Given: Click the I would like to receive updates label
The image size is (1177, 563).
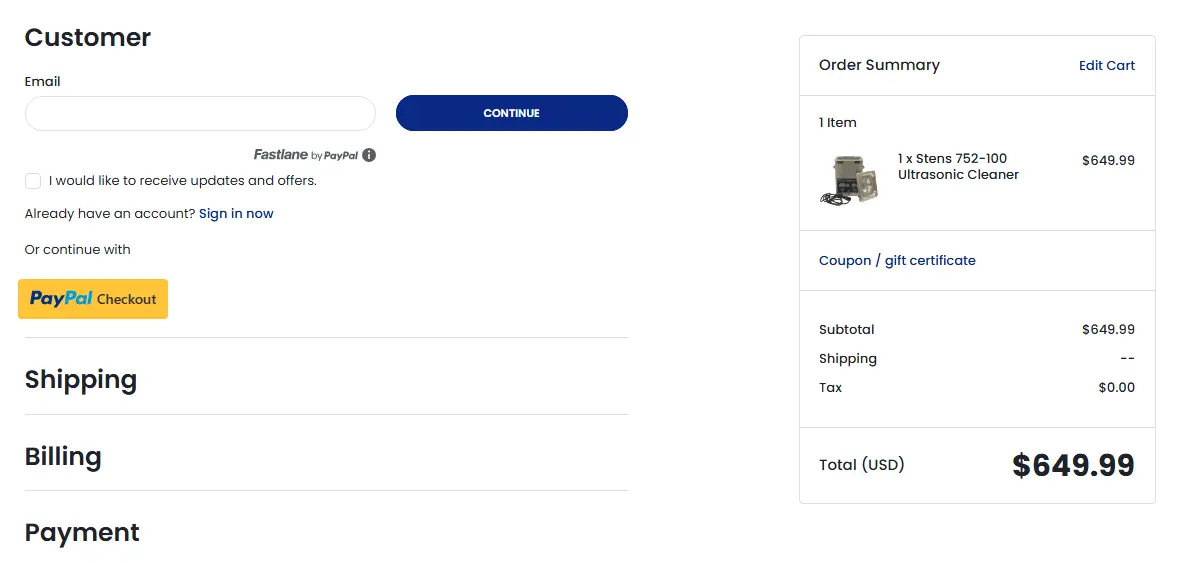Looking at the screenshot, I should (x=183, y=181).
